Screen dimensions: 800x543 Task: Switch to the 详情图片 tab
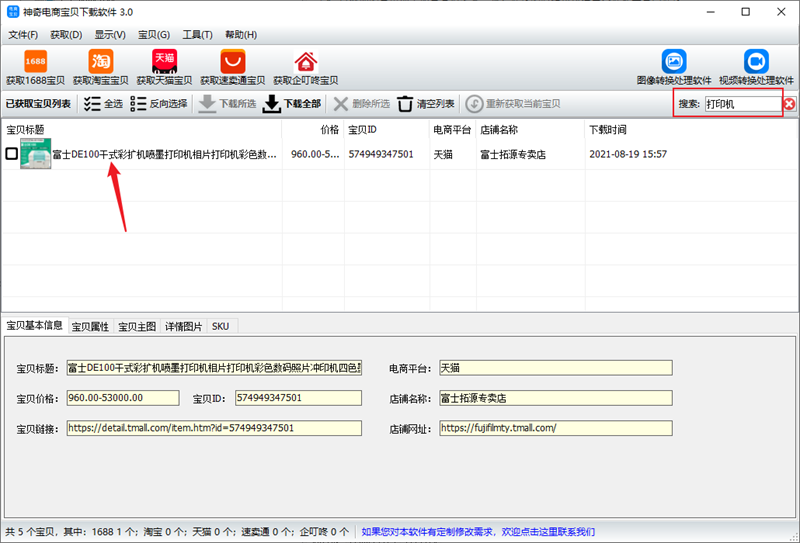(x=184, y=327)
